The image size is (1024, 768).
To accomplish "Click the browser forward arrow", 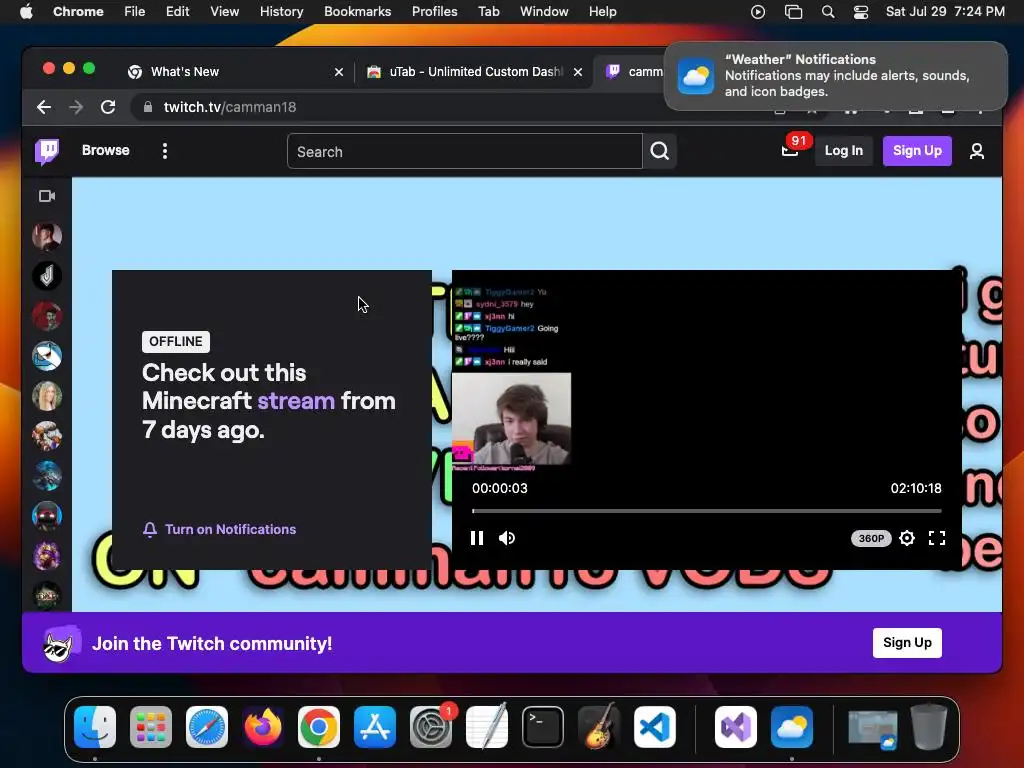I will [x=76, y=107].
